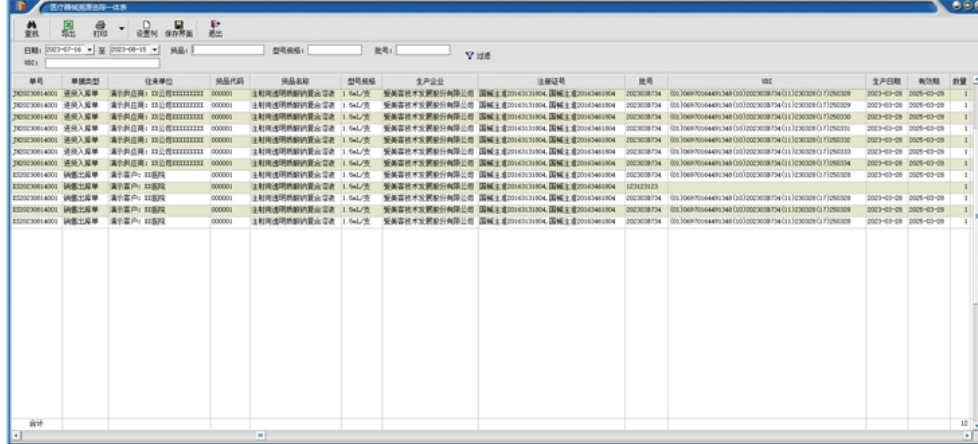Screen dimensions: 978x444
Task: Open the end date dropdown 2023-08-15
Action: 155,49
